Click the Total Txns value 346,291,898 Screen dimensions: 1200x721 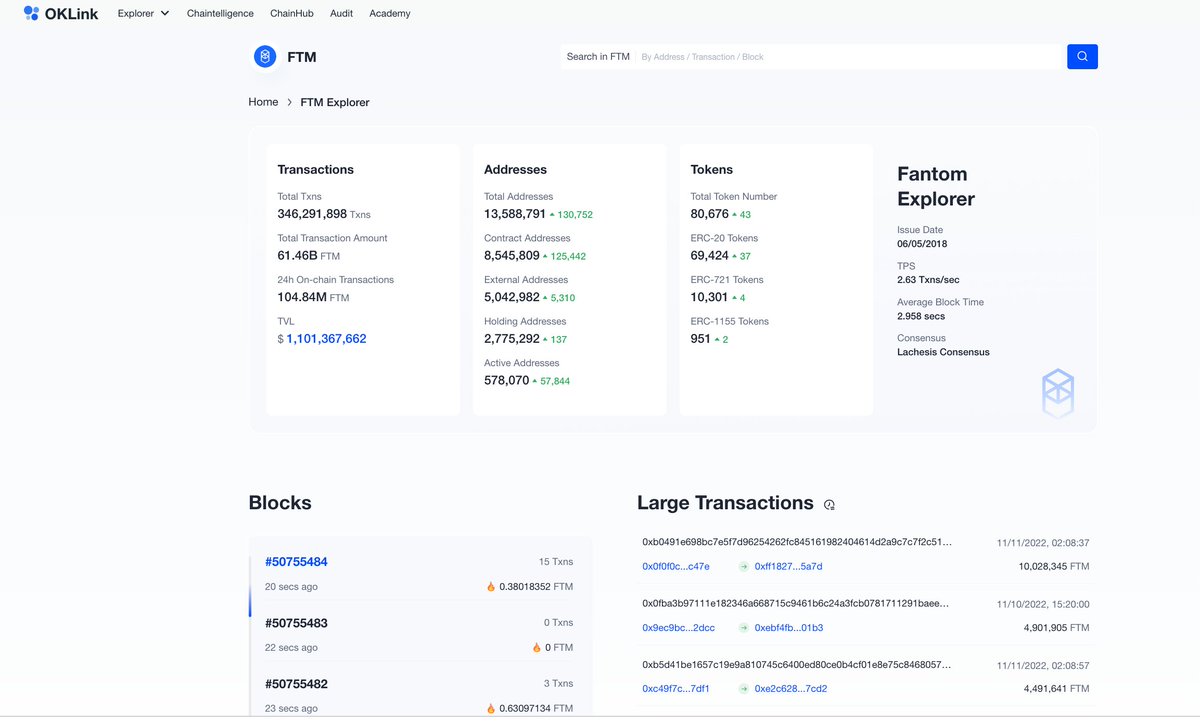click(x=312, y=214)
